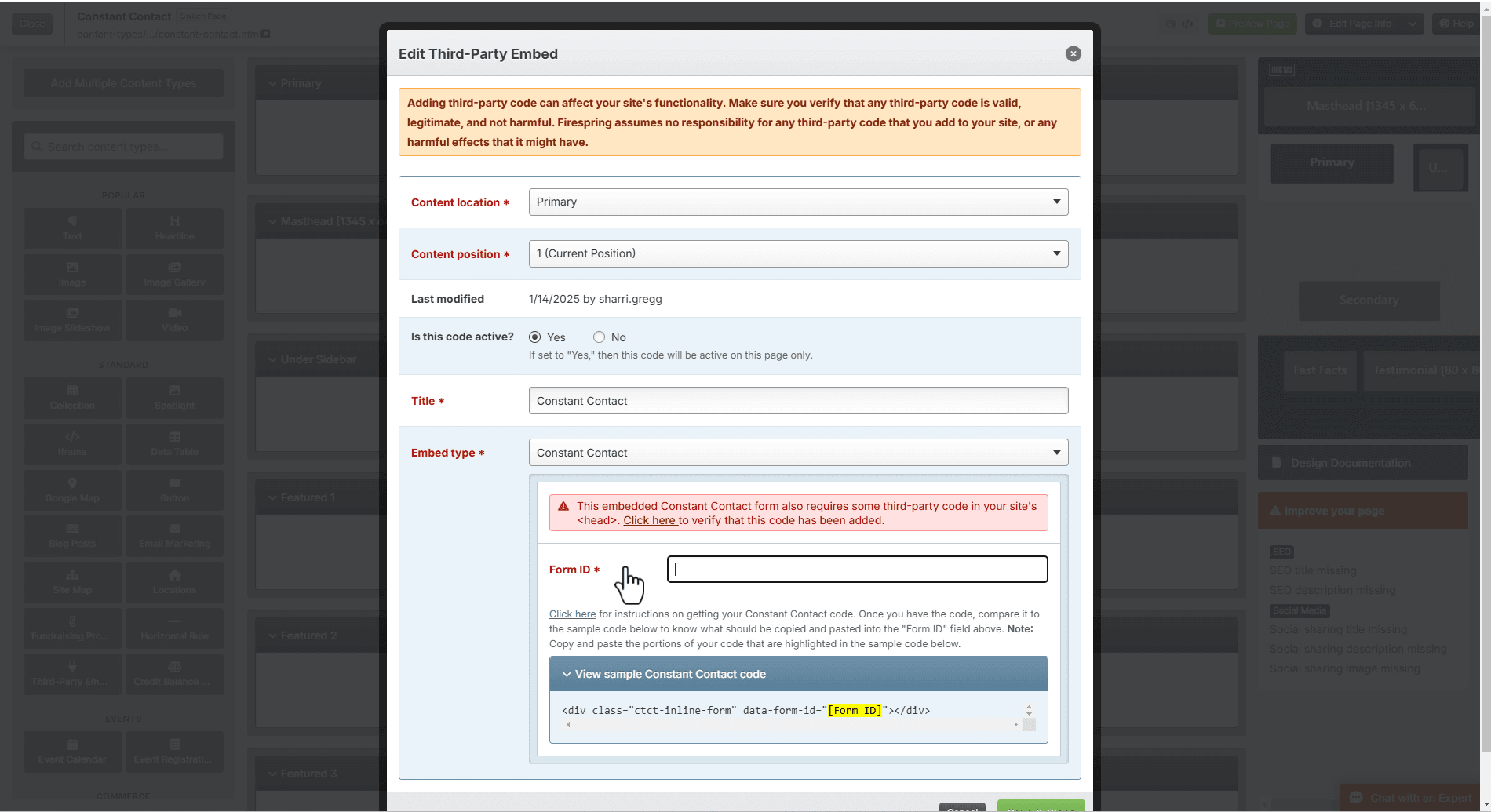Open the Content position dropdown
Viewport: 1491px width, 812px height.
(798, 253)
